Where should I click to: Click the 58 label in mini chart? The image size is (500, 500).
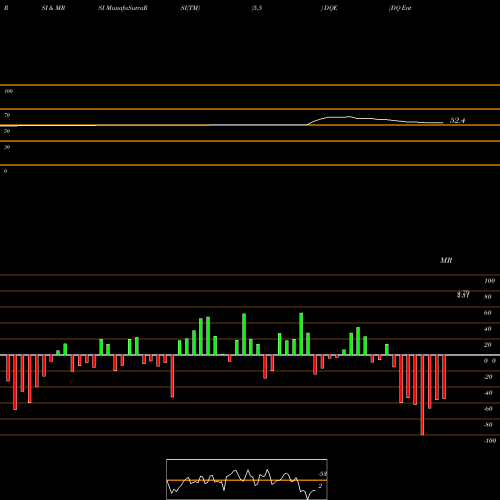point(323,474)
